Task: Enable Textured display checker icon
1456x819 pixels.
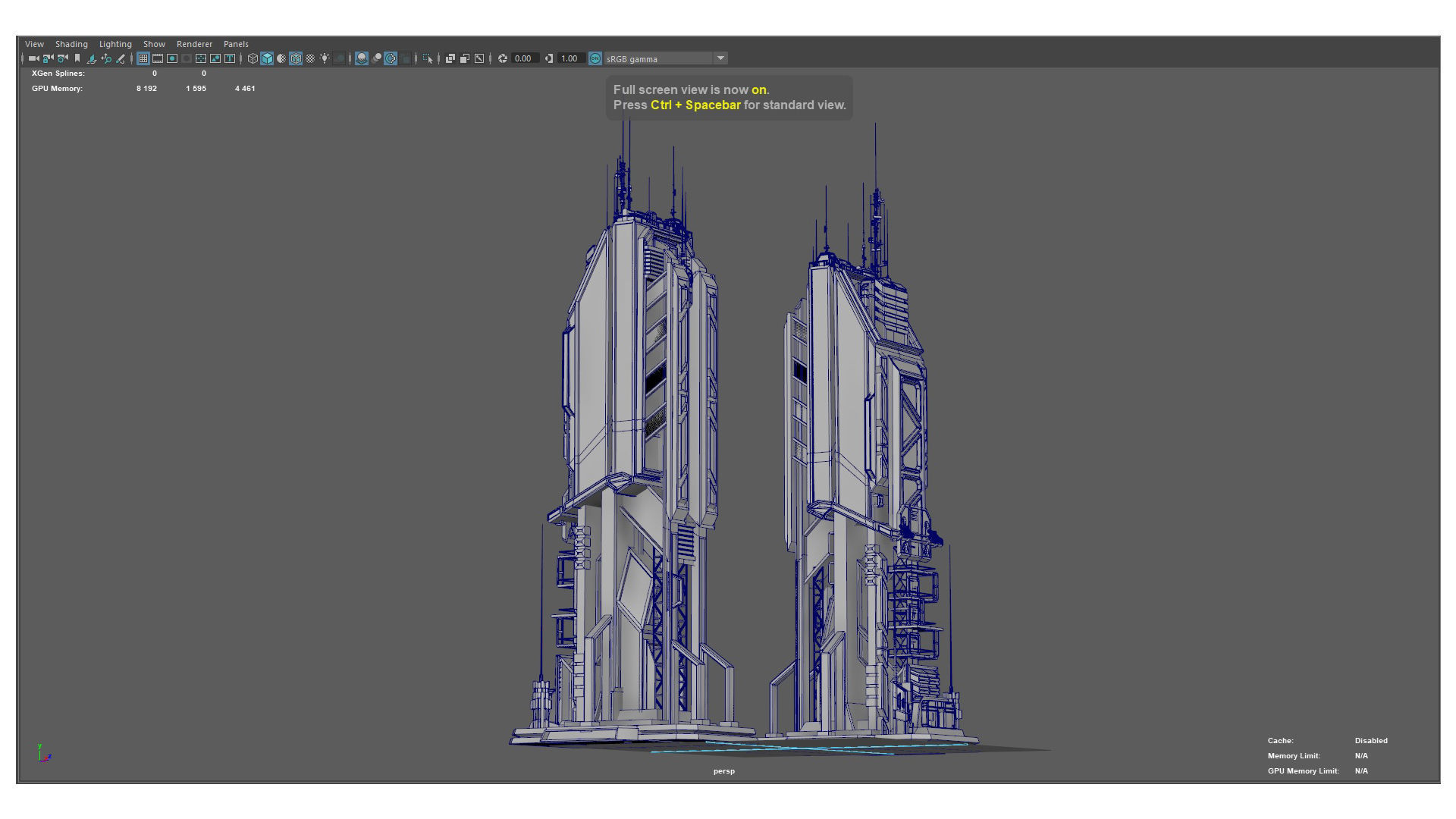Action: pos(310,58)
